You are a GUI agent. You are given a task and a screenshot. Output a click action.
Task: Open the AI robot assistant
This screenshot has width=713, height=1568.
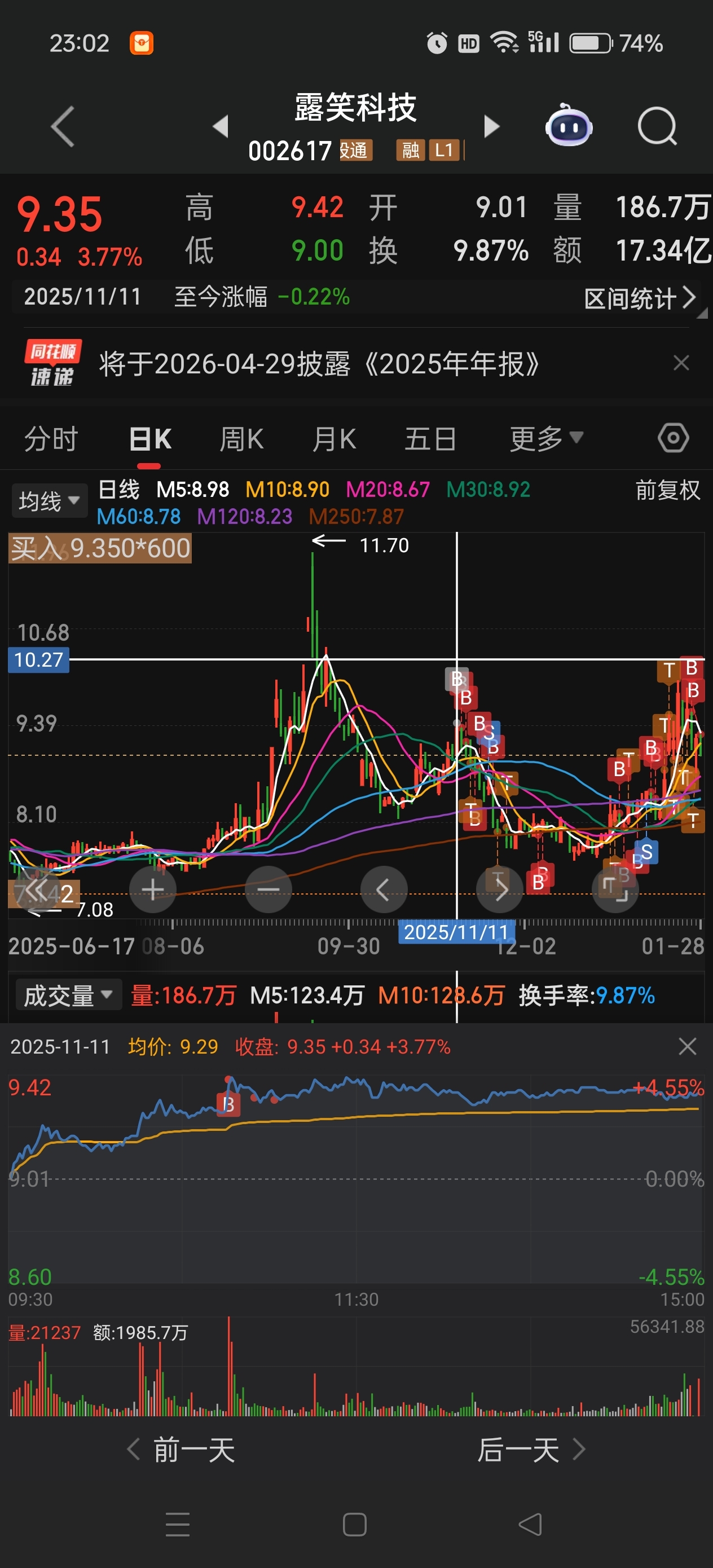(x=568, y=125)
